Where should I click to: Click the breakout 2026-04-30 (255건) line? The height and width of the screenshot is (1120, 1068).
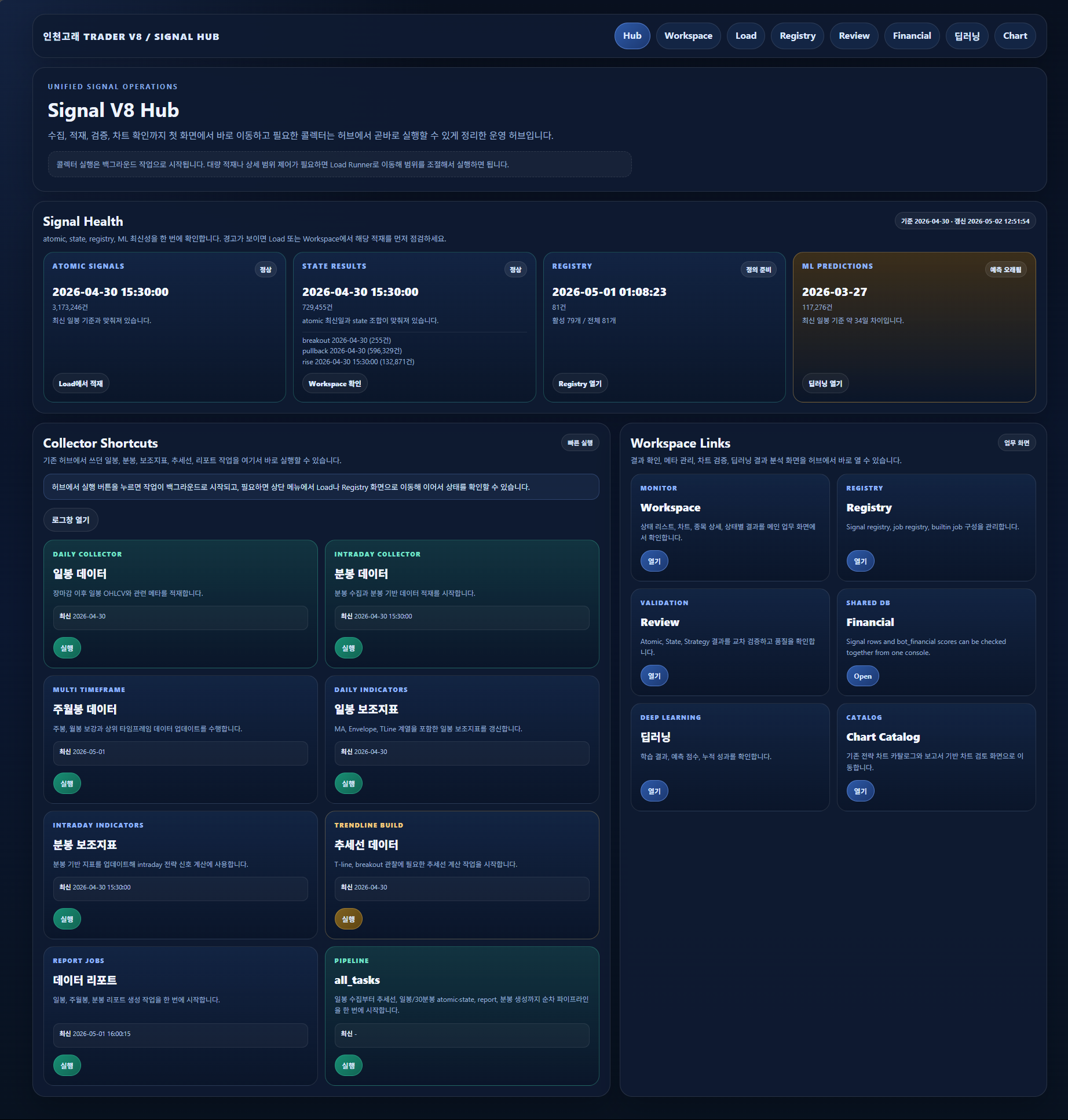(x=346, y=341)
